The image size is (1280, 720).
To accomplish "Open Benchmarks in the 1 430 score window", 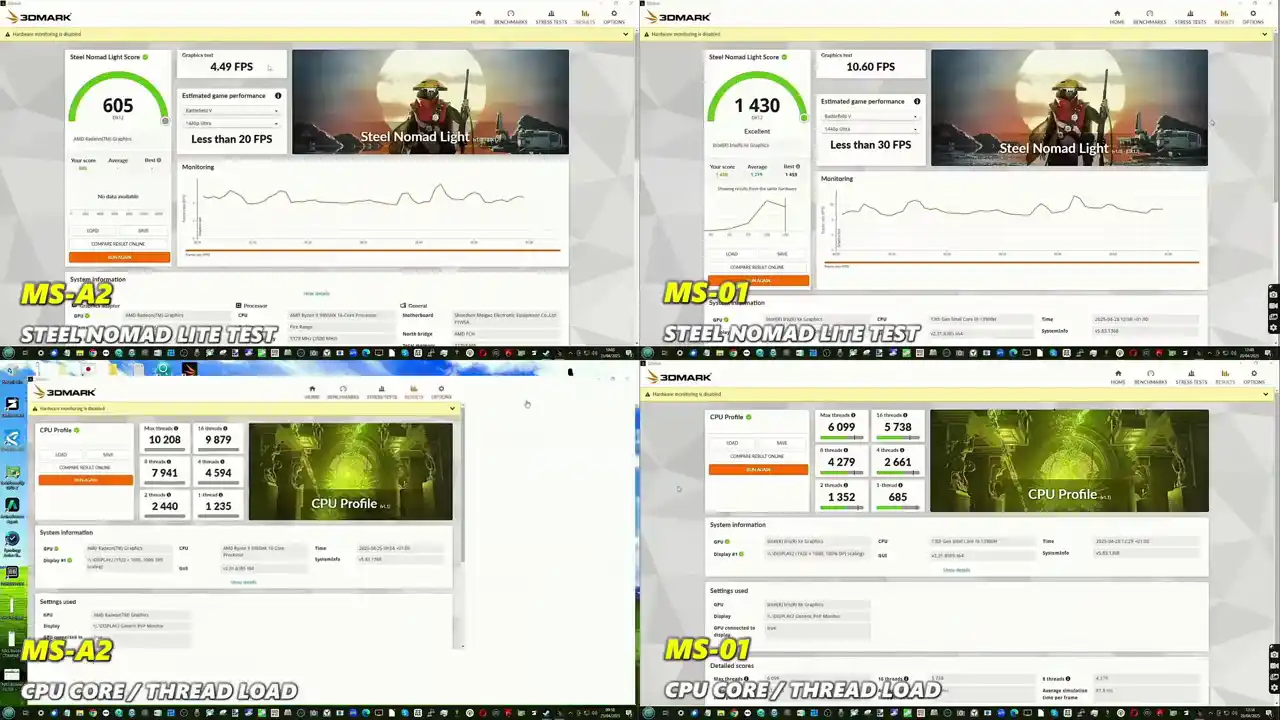I will pyautogui.click(x=1149, y=17).
